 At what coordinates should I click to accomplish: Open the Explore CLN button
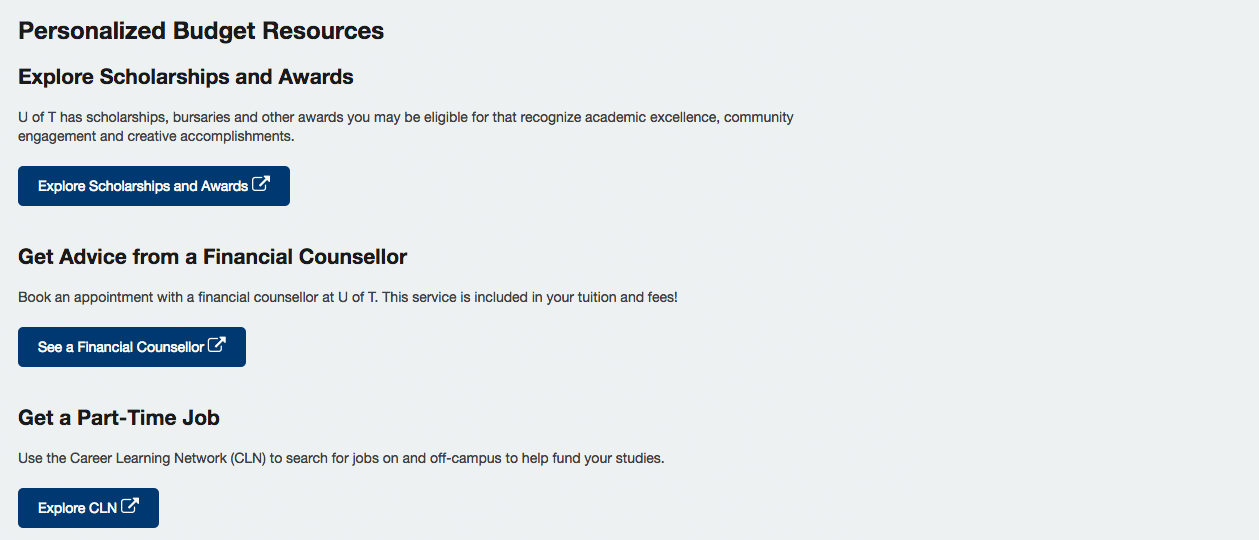pos(88,508)
